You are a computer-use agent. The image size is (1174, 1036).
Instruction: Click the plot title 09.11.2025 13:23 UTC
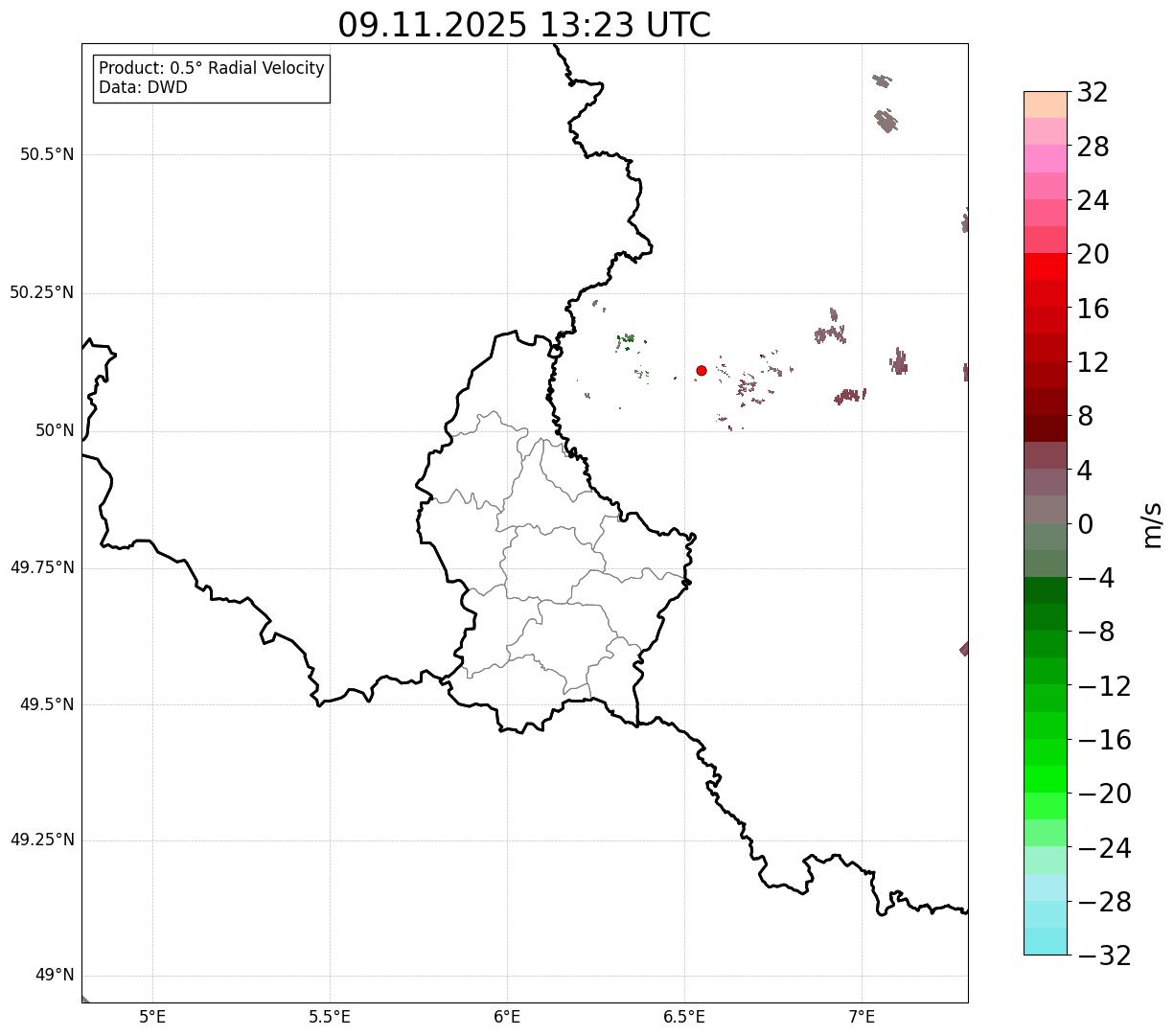(x=524, y=25)
